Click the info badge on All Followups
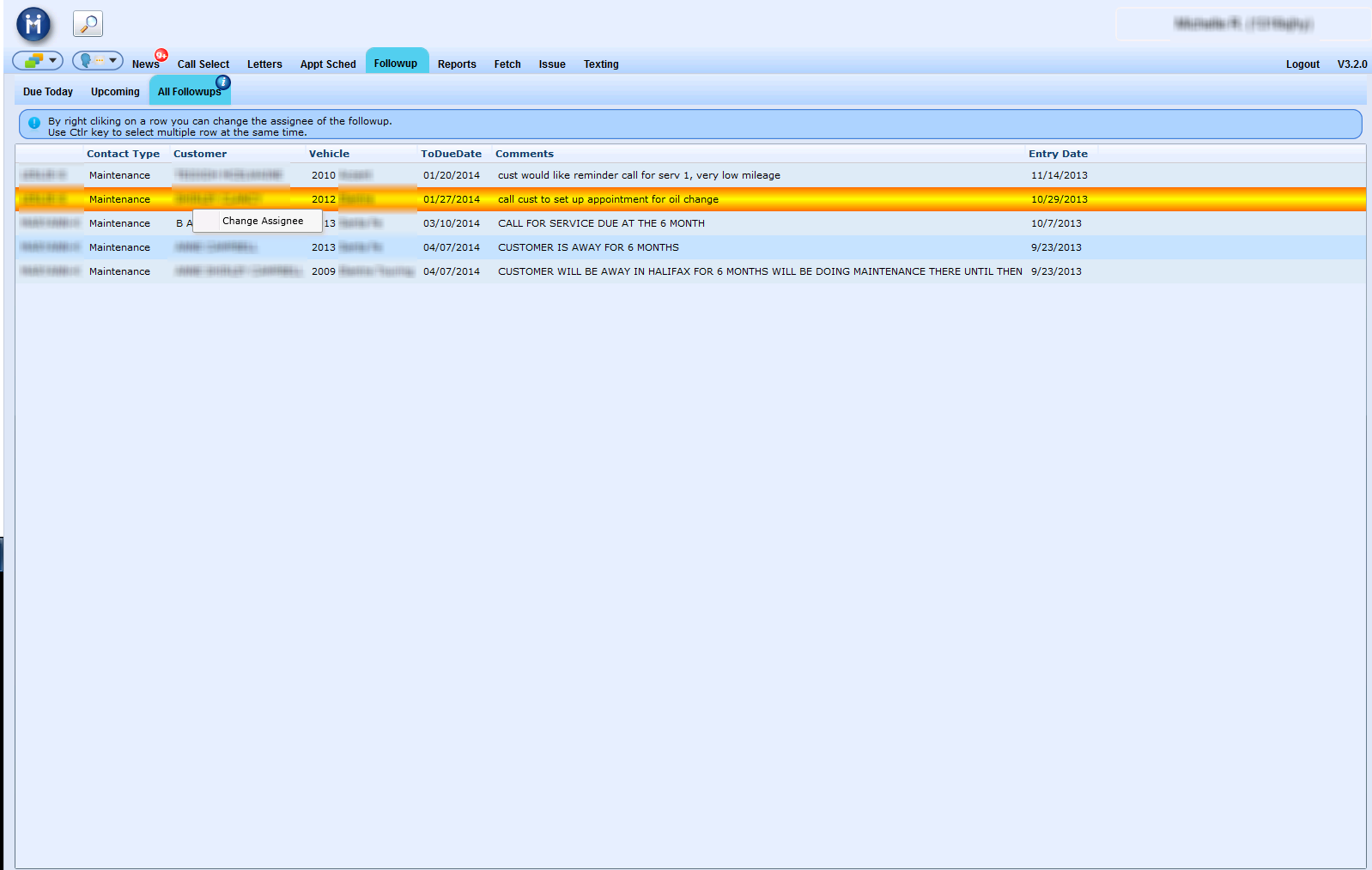Viewport: 1372px width, 870px height. pos(223,82)
